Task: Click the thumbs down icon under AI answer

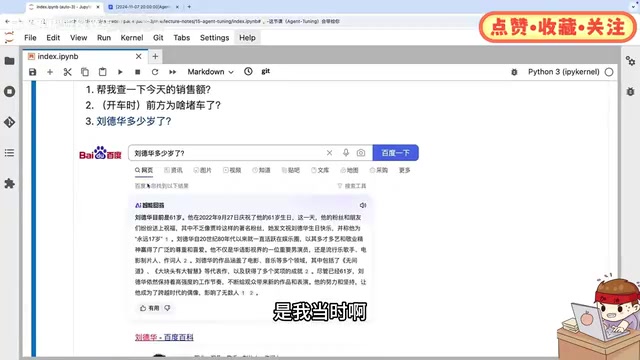Action: pos(167,308)
